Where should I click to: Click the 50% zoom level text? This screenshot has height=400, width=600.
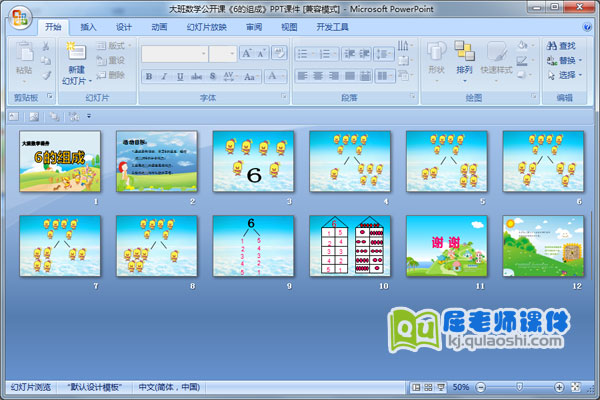[x=461, y=387]
